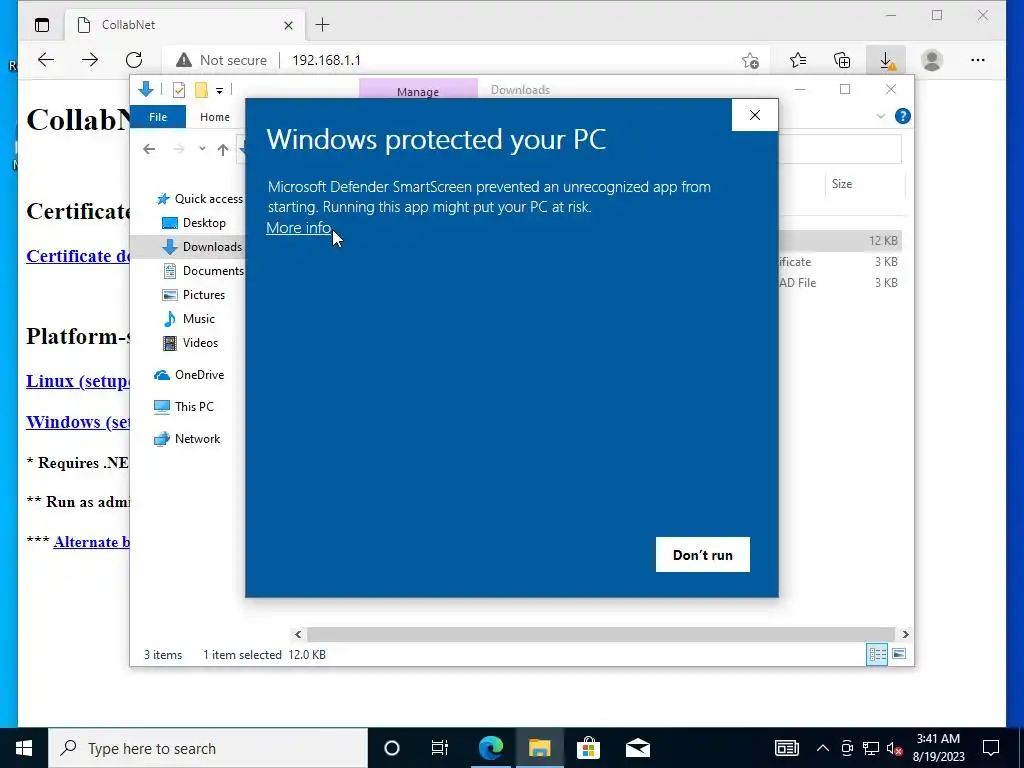Switch Explorer to Details view
The image size is (1024, 768).
point(876,654)
